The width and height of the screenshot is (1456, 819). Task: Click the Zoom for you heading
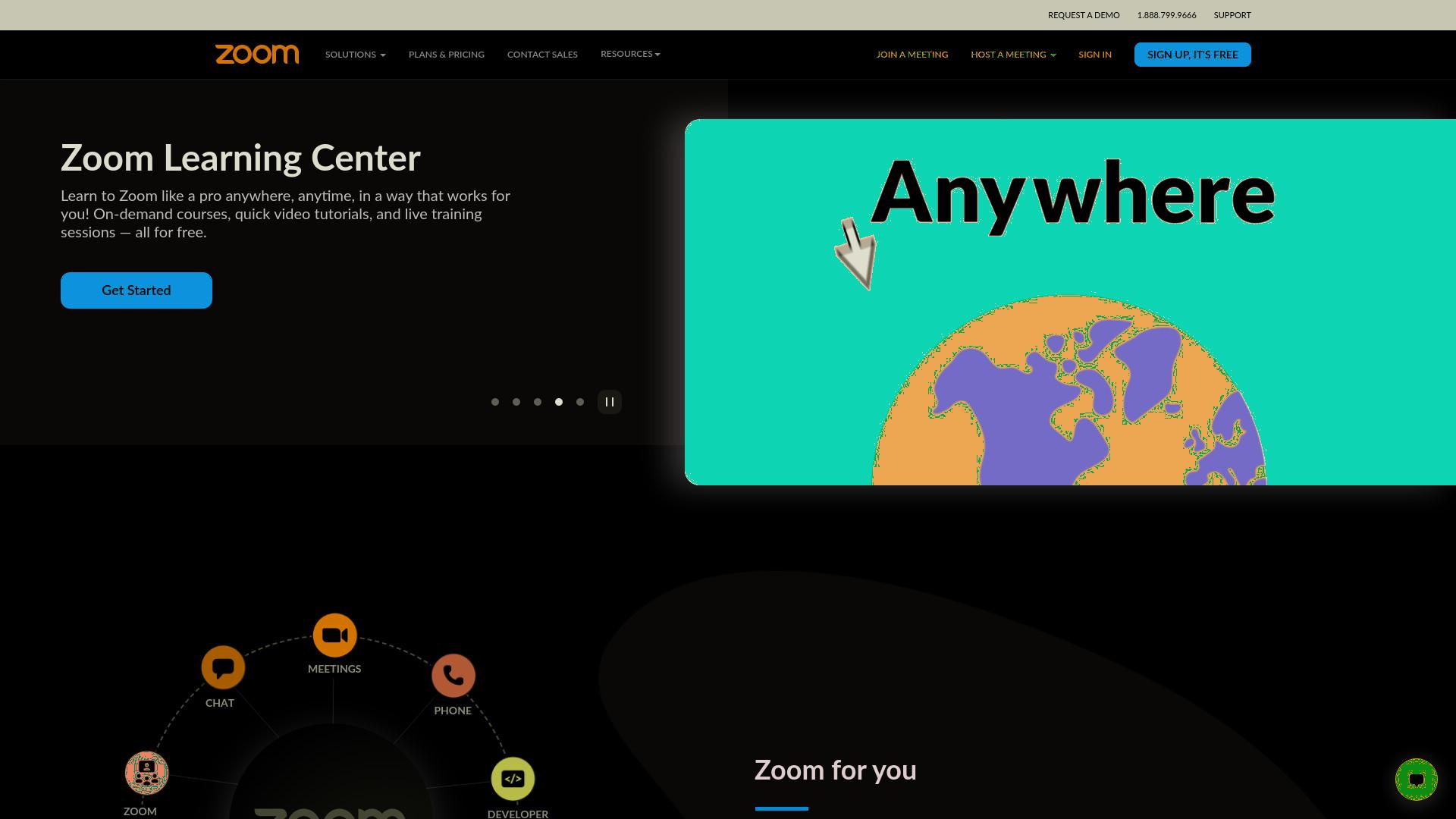[836, 770]
